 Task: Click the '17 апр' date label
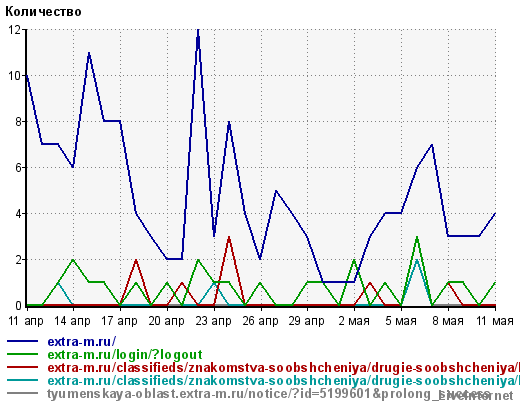click(119, 321)
